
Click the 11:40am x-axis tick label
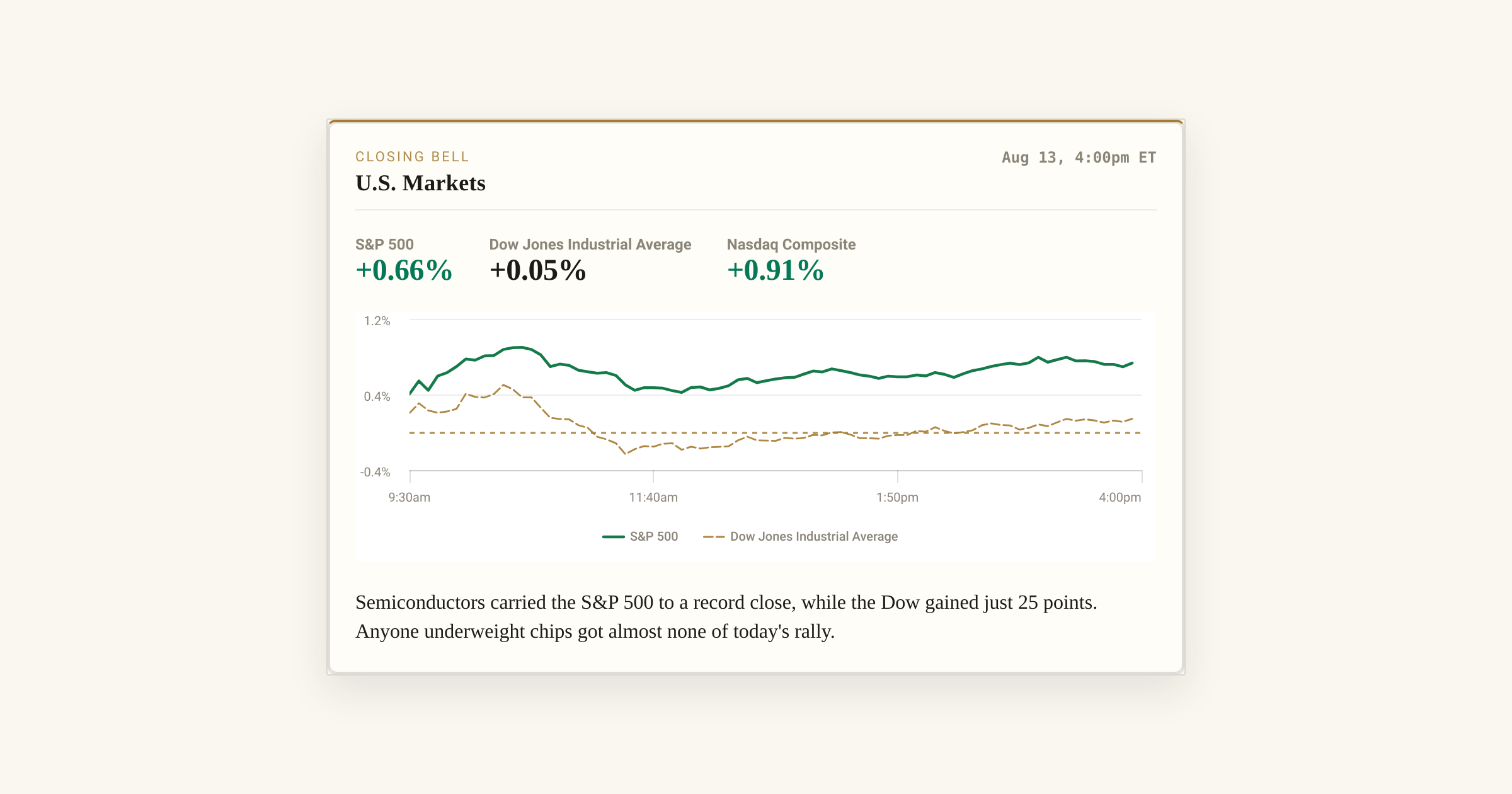653,497
